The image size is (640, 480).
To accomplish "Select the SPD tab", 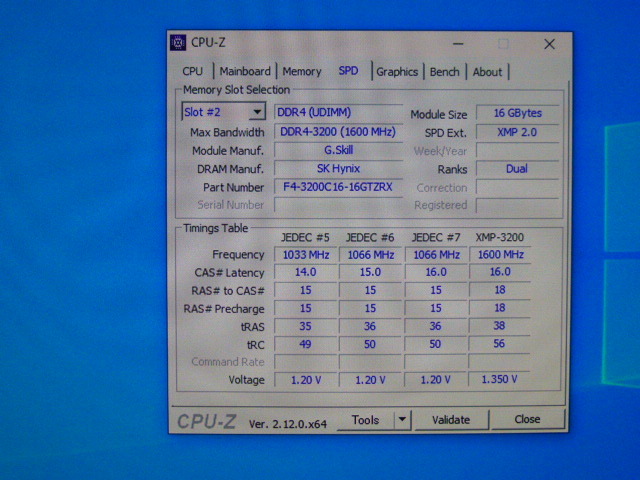I will click(x=348, y=71).
